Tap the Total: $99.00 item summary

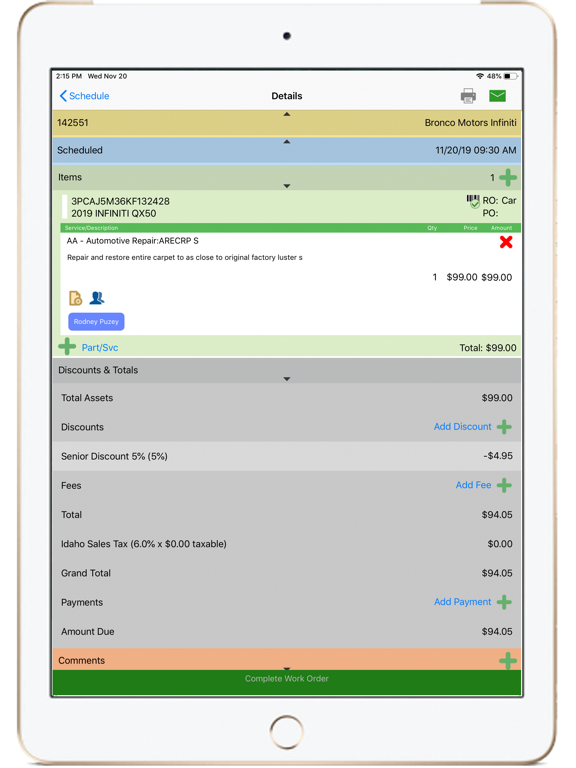[487, 348]
